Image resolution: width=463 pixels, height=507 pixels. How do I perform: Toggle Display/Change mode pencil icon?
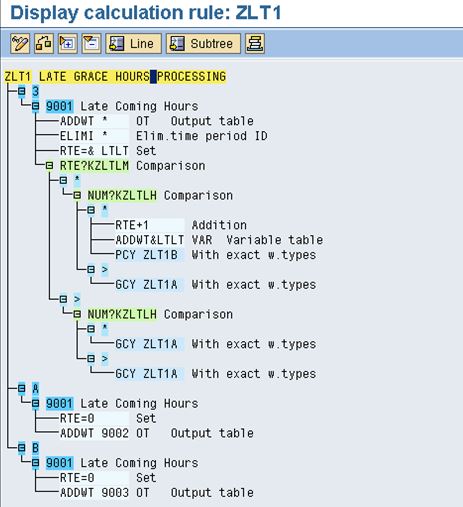tap(20, 43)
